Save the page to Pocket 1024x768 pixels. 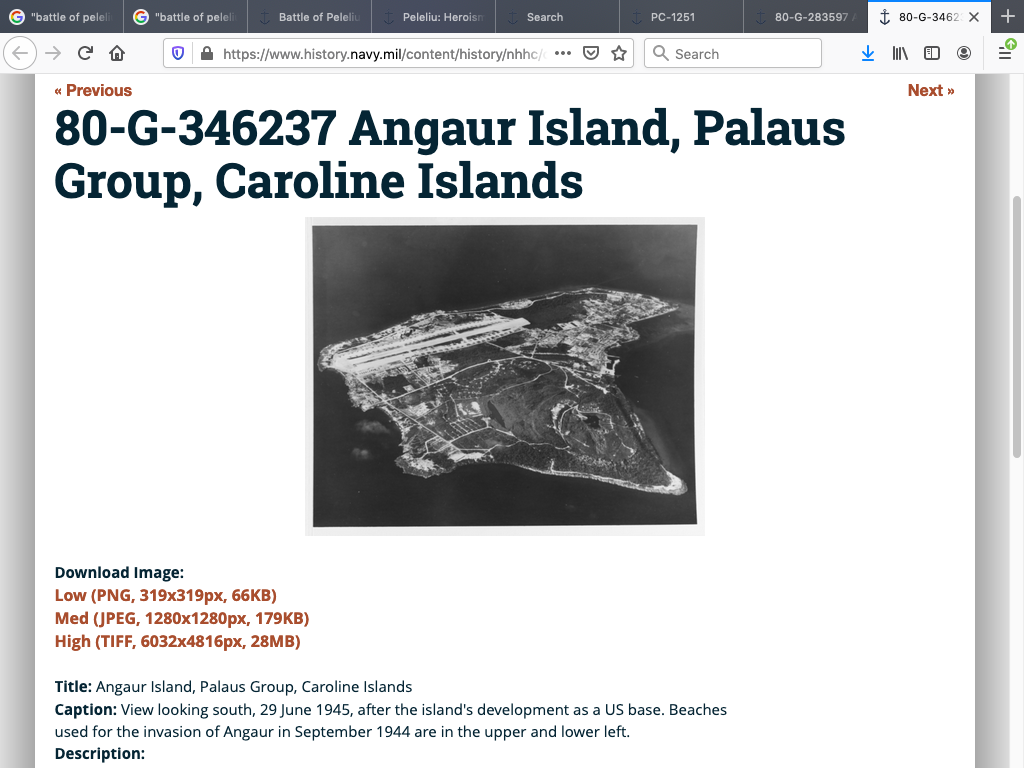pos(591,54)
